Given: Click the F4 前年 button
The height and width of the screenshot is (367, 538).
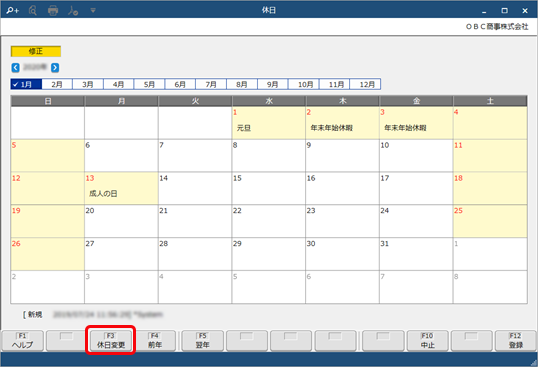Looking at the screenshot, I should pyautogui.click(x=155, y=341).
